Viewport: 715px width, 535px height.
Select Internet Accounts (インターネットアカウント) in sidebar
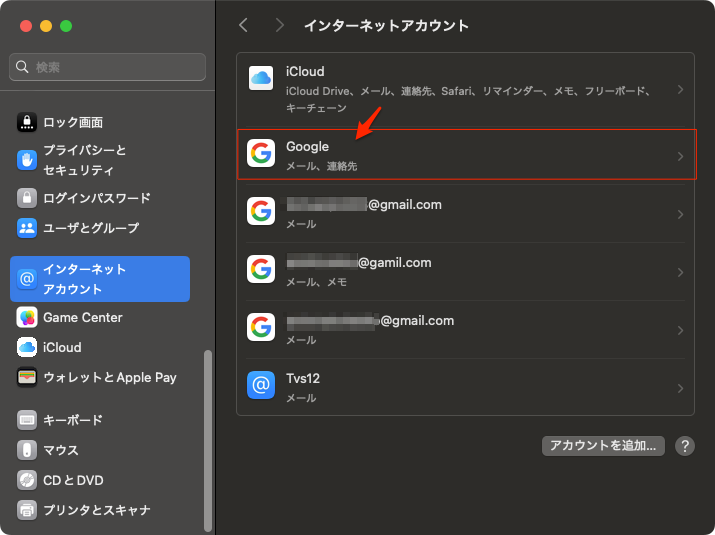click(100, 279)
